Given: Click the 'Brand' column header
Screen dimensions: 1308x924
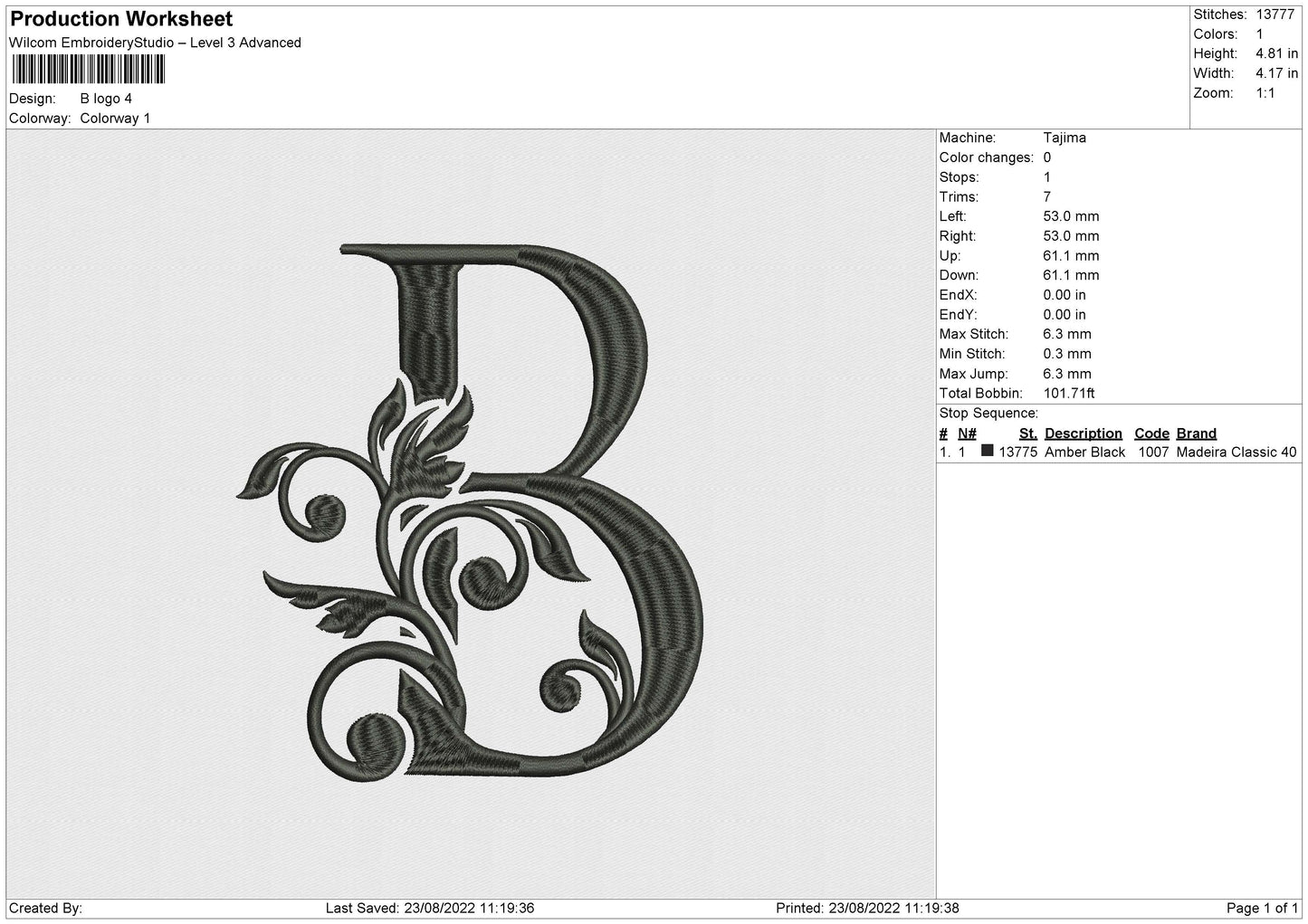Looking at the screenshot, I should [x=1197, y=433].
